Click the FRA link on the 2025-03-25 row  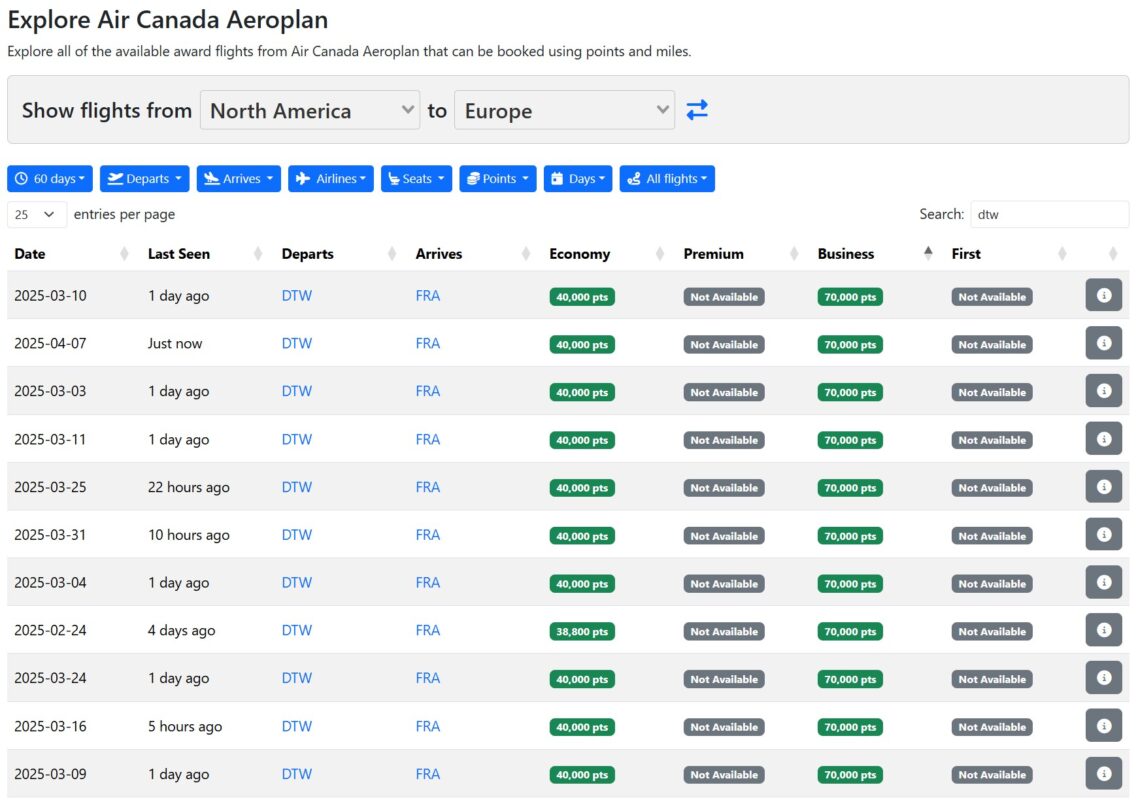[428, 487]
